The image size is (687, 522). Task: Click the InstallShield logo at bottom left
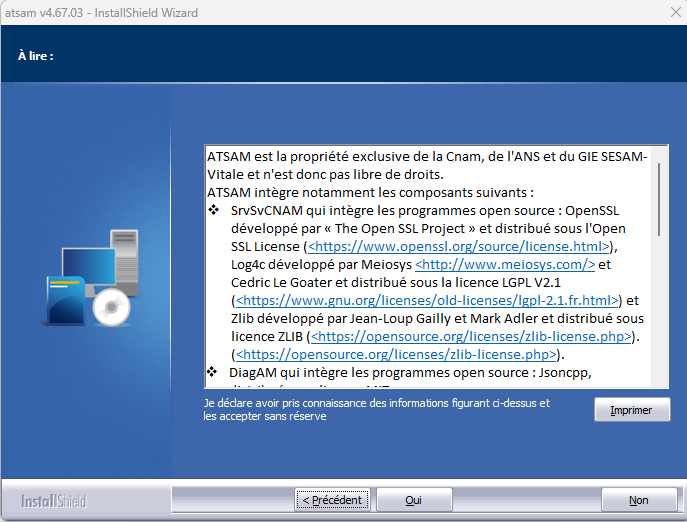(x=54, y=500)
